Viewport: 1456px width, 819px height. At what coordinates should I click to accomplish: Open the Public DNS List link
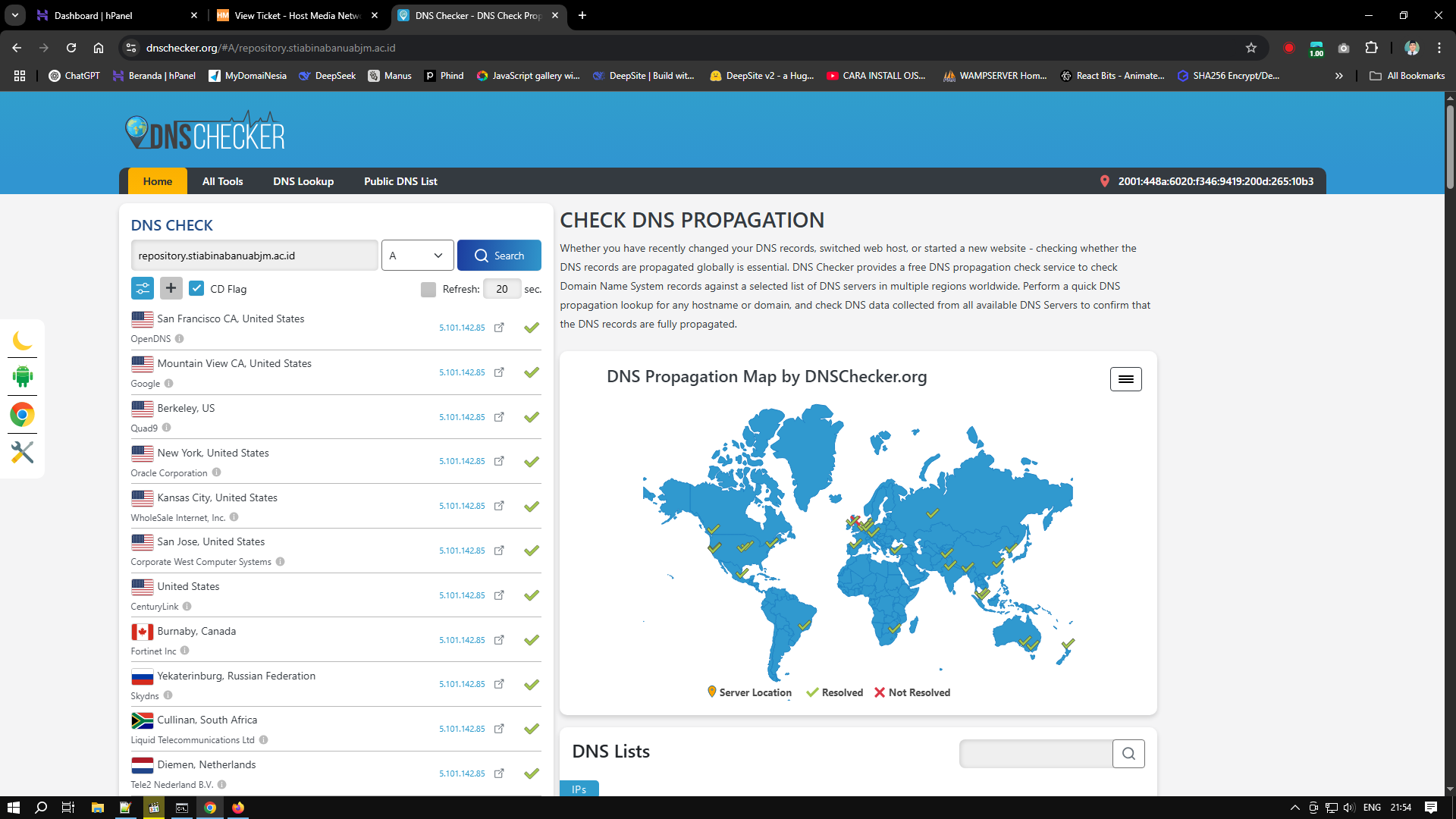(x=400, y=181)
